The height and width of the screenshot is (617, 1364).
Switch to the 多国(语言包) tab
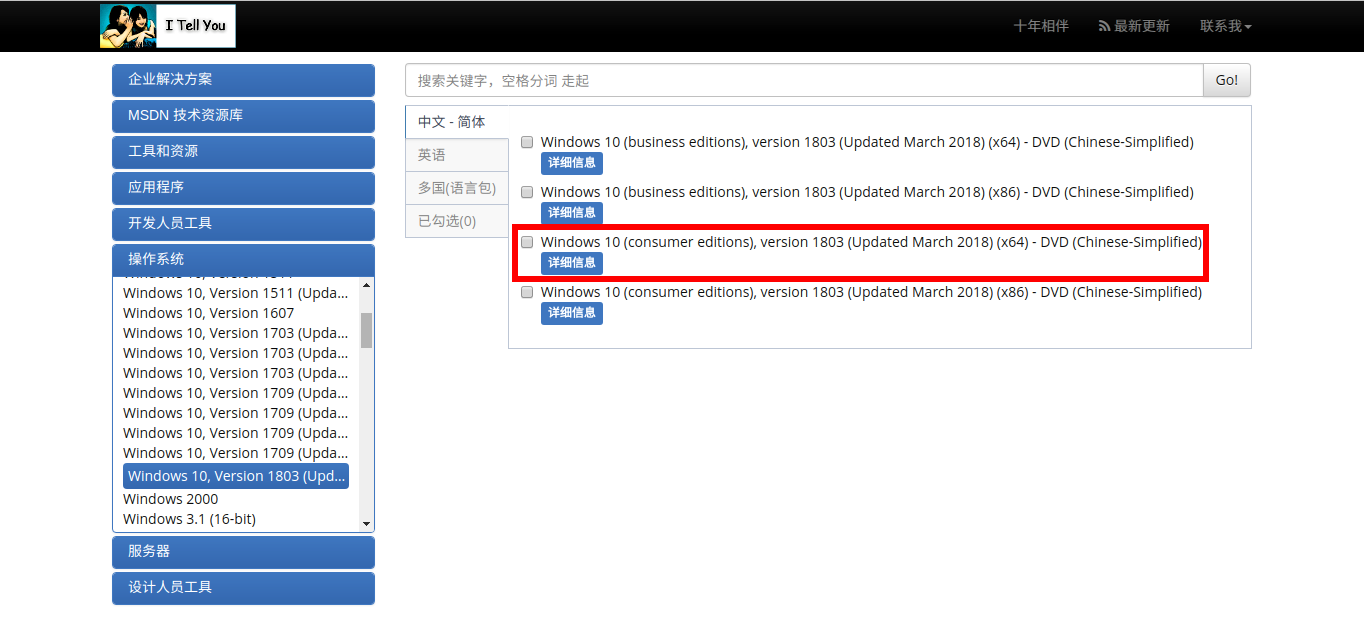pyautogui.click(x=457, y=188)
